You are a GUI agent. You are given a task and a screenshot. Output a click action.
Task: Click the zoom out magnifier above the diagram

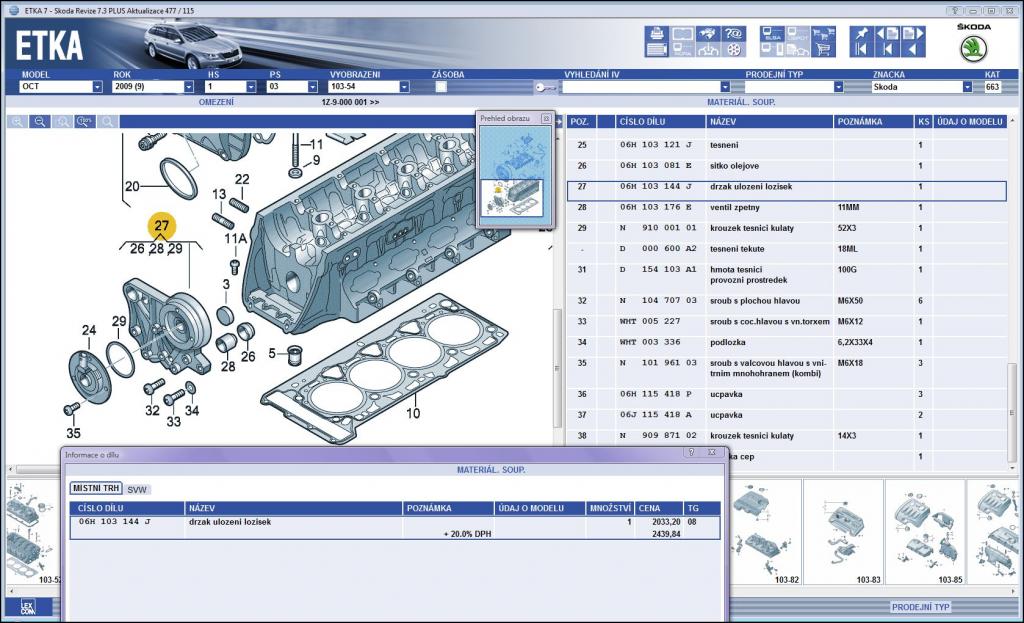point(40,121)
